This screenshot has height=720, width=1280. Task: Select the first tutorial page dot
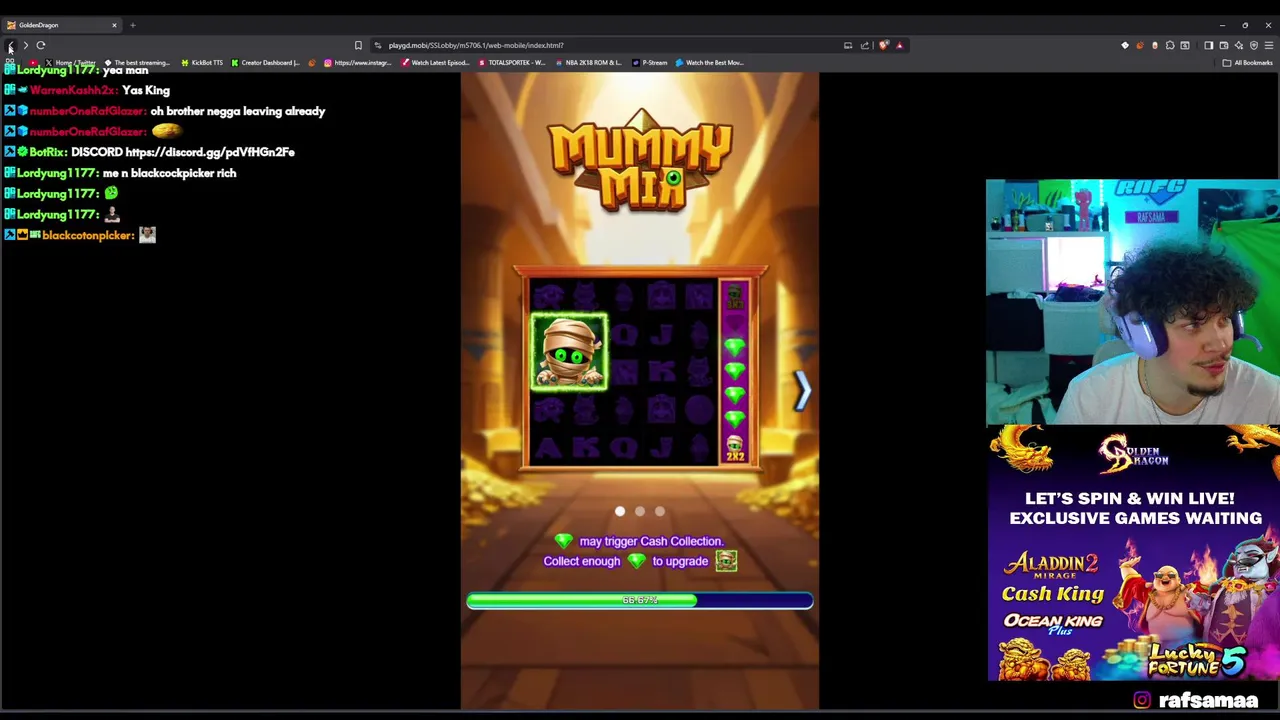(x=620, y=511)
